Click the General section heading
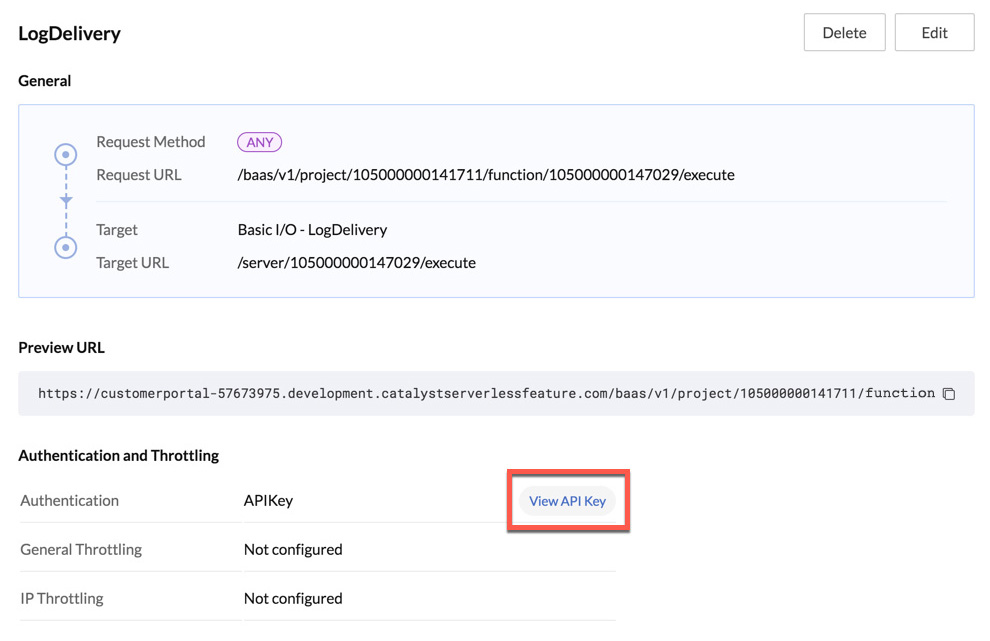This screenshot has width=990, height=641. [x=44, y=80]
